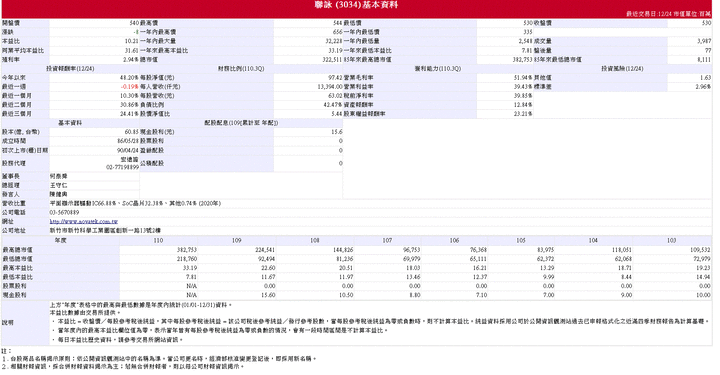720x375 pixels.
Task: Click the 公司電話 number 03-5670889
Action: coord(64,213)
